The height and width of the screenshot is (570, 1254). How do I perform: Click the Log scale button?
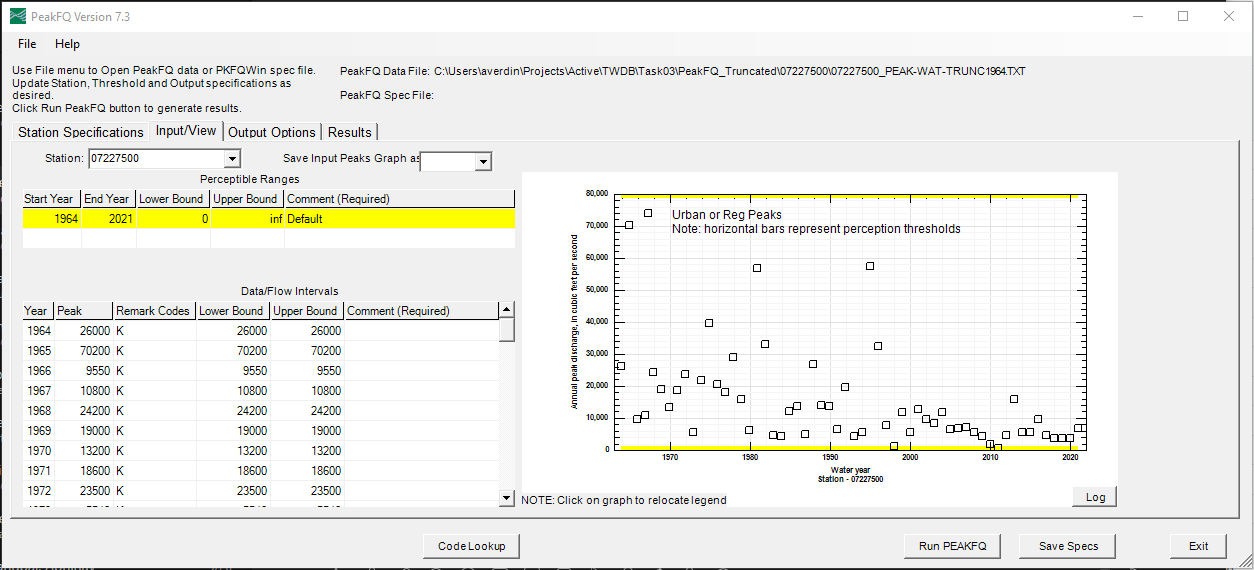1095,497
